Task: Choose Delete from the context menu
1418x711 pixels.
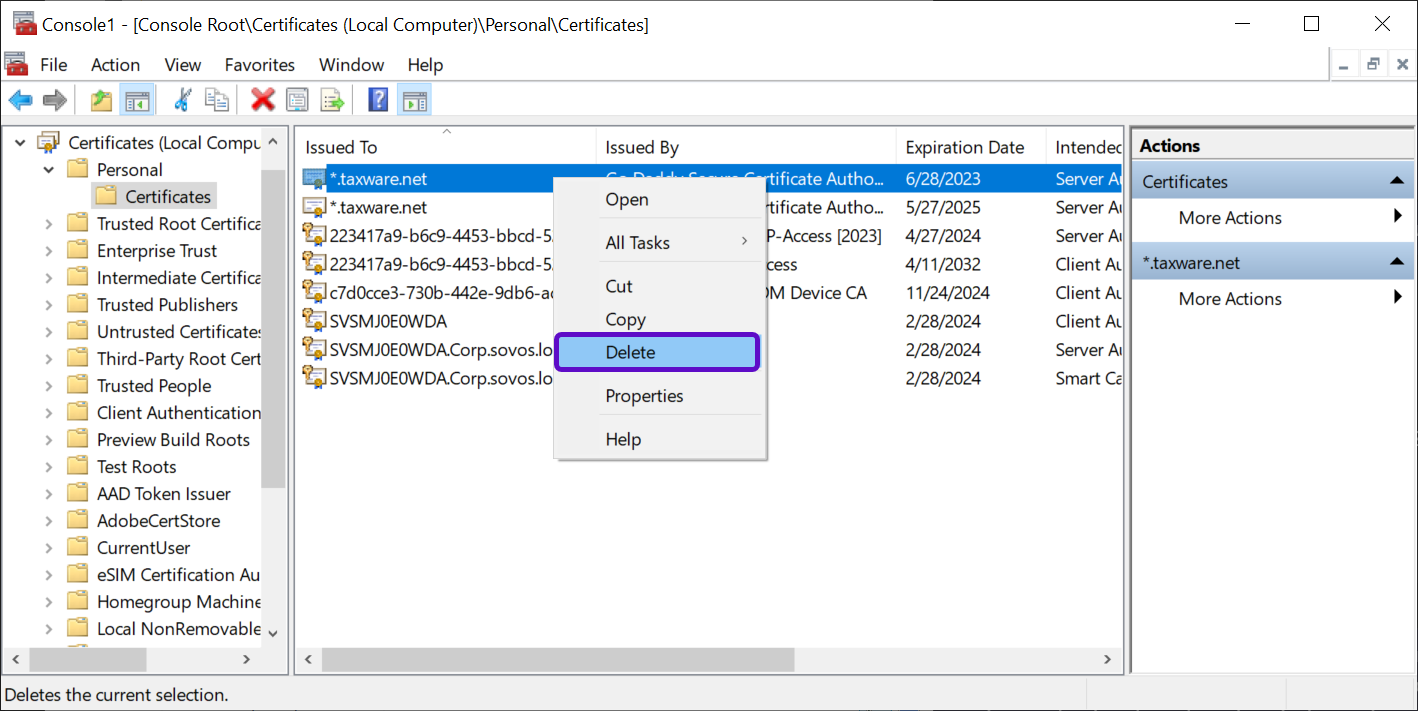Action: pyautogui.click(x=657, y=352)
